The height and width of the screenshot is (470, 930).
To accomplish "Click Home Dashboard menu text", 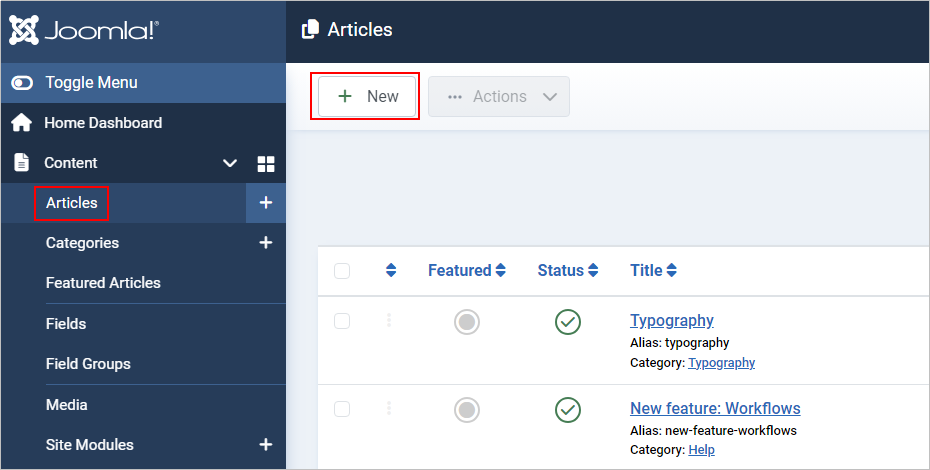I will (x=103, y=123).
